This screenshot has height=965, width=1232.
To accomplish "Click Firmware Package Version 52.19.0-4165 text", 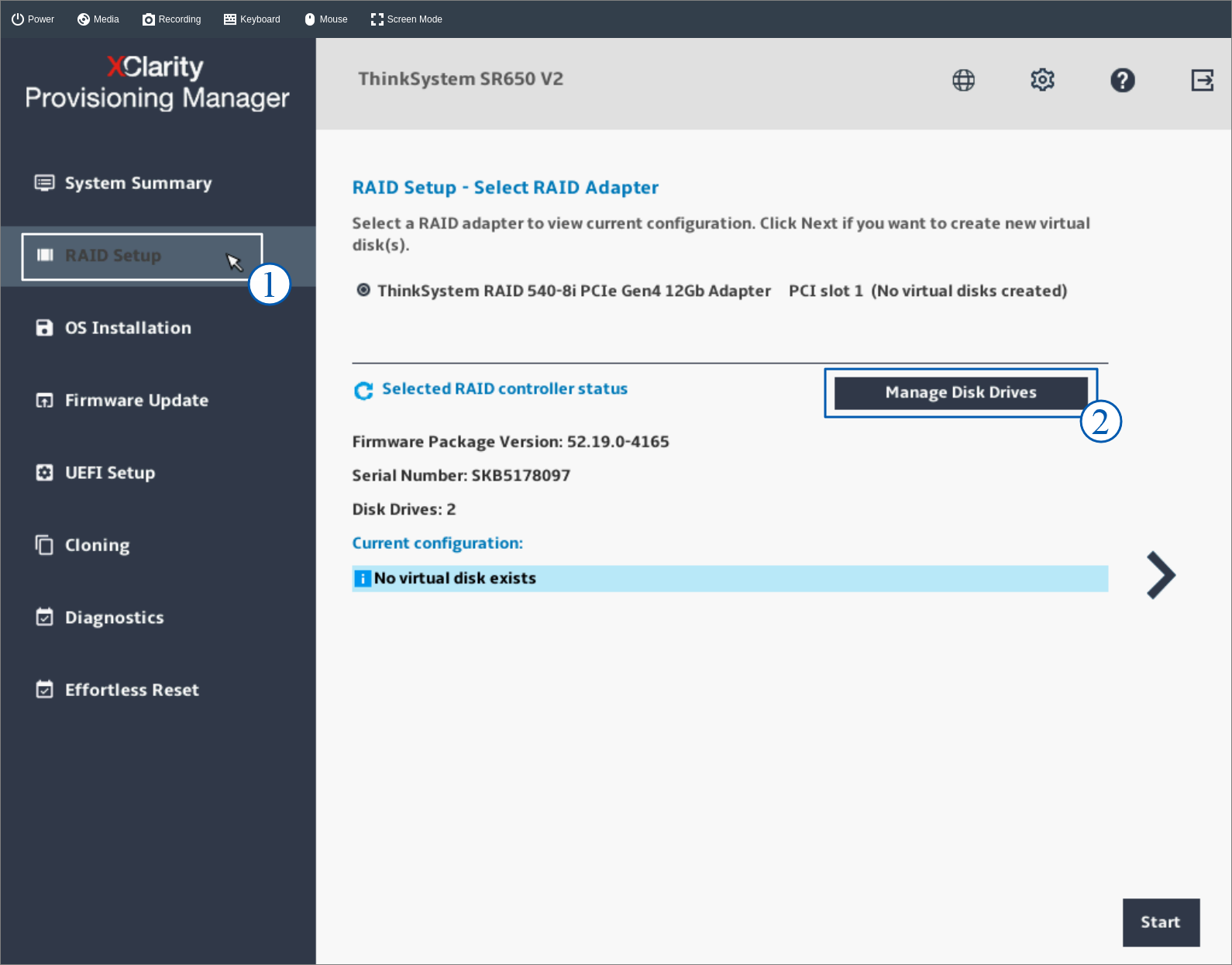I will 511,442.
